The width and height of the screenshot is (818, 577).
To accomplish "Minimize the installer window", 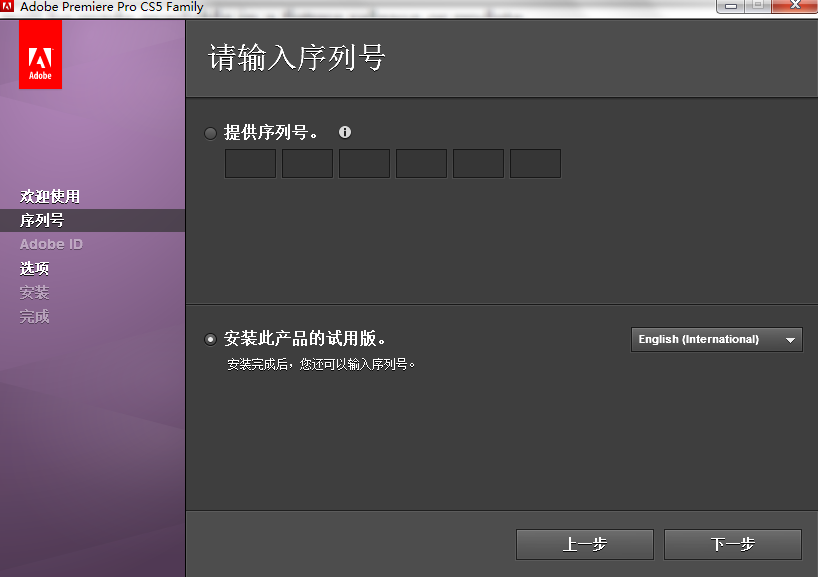I will click(731, 6).
